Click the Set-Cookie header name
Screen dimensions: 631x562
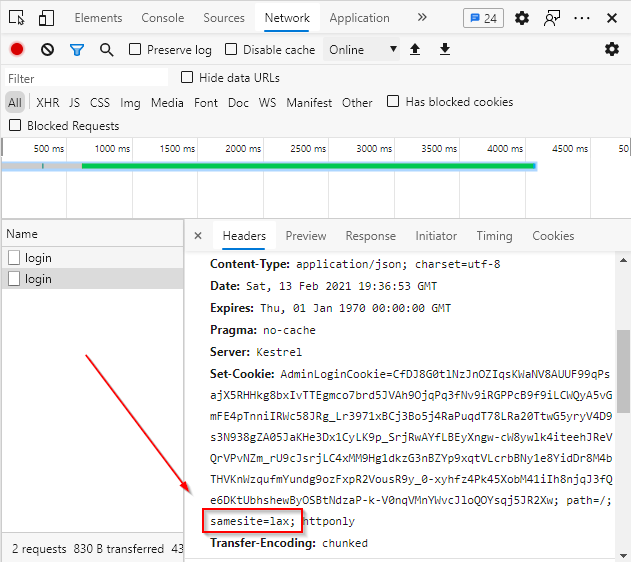(242, 374)
